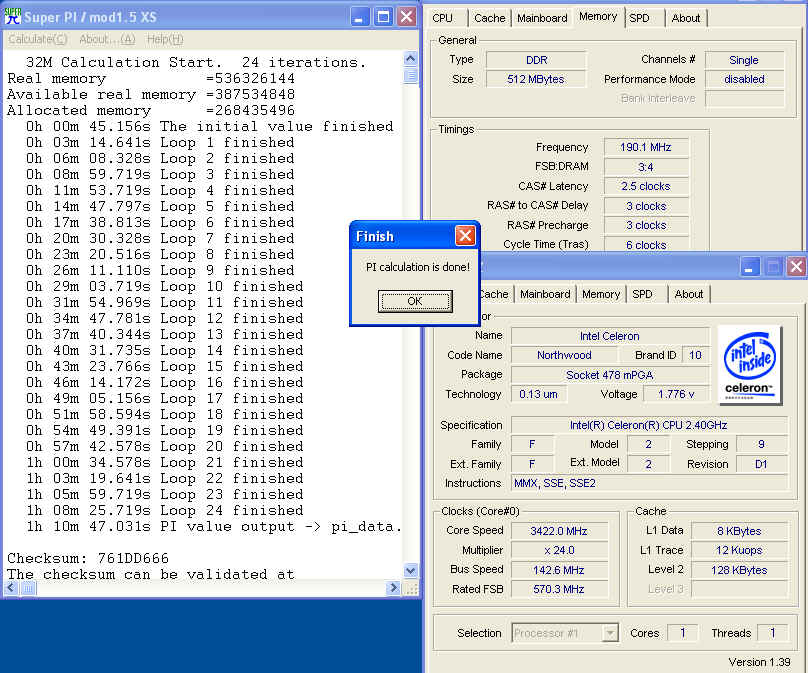Click the 570.3 MHz Rated FSB value

point(559,589)
